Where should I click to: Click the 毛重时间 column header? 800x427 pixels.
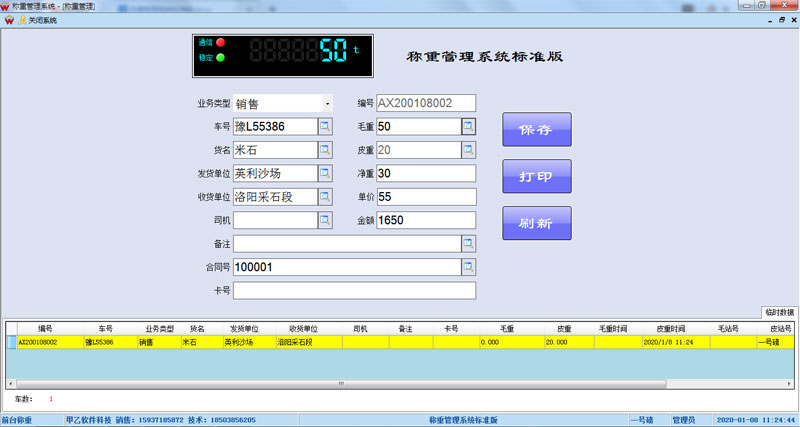click(x=612, y=328)
